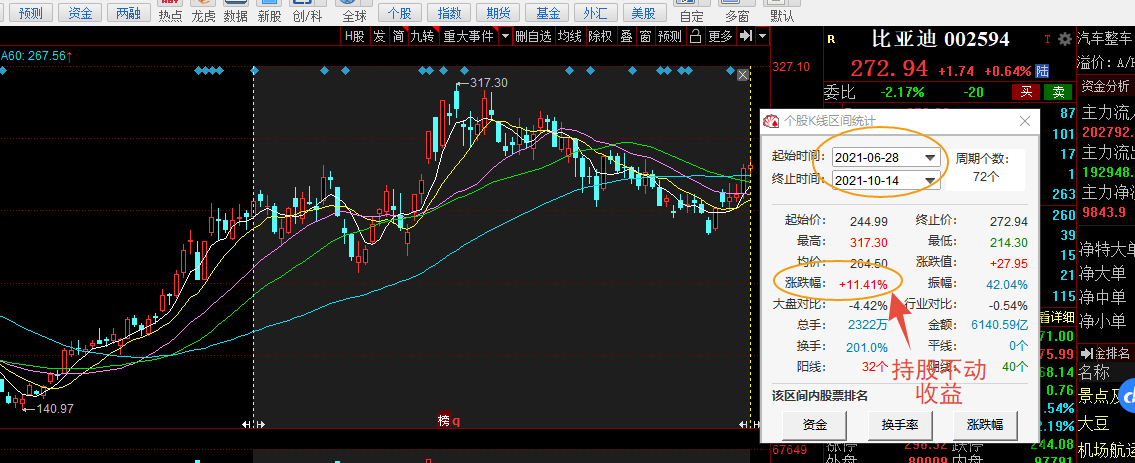Image resolution: width=1135 pixels, height=463 pixels.
Task: Toggle the 九转 indicator
Action: coord(423,36)
